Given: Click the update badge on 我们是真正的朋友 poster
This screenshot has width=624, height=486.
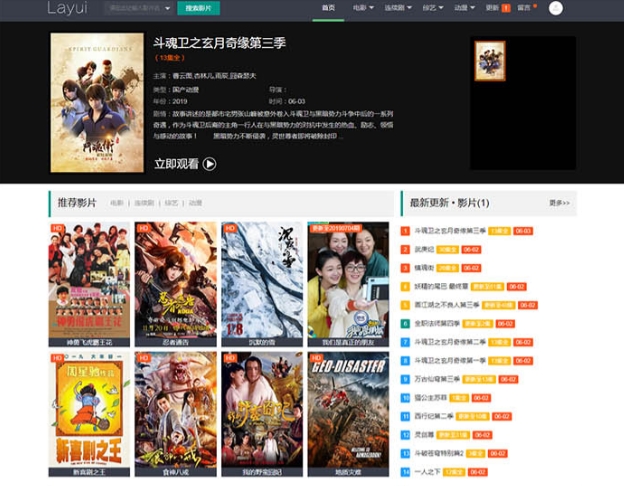Looking at the screenshot, I should [x=335, y=228].
